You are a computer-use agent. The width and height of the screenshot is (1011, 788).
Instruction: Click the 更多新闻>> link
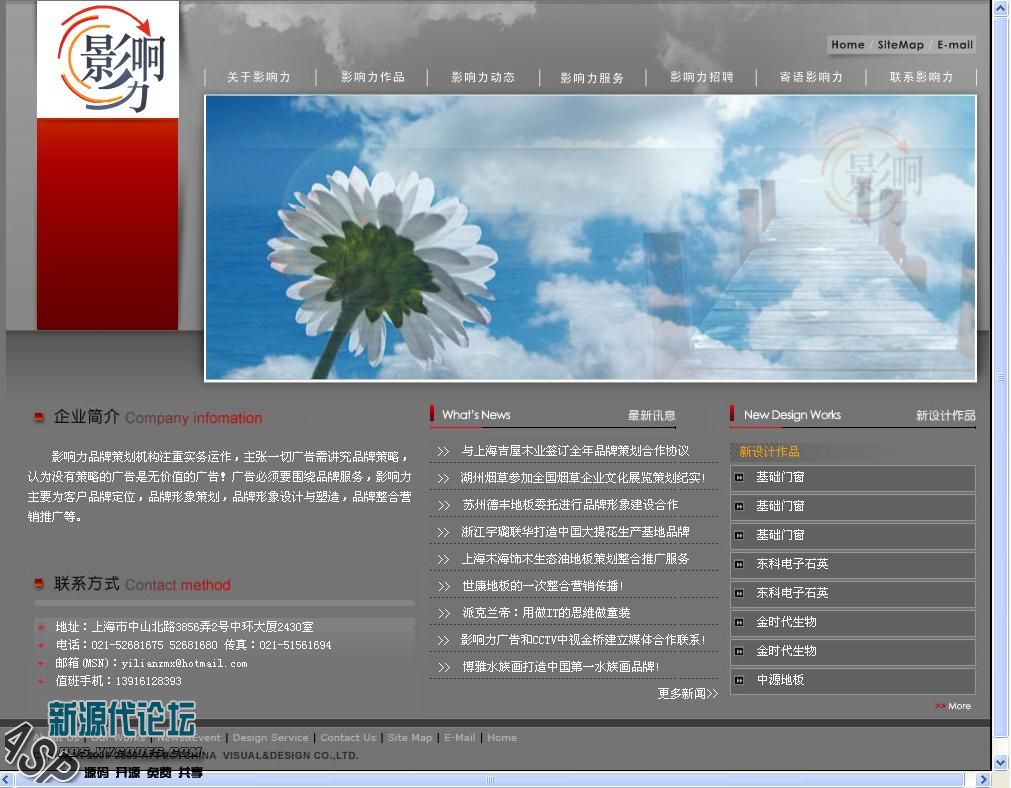(x=687, y=694)
